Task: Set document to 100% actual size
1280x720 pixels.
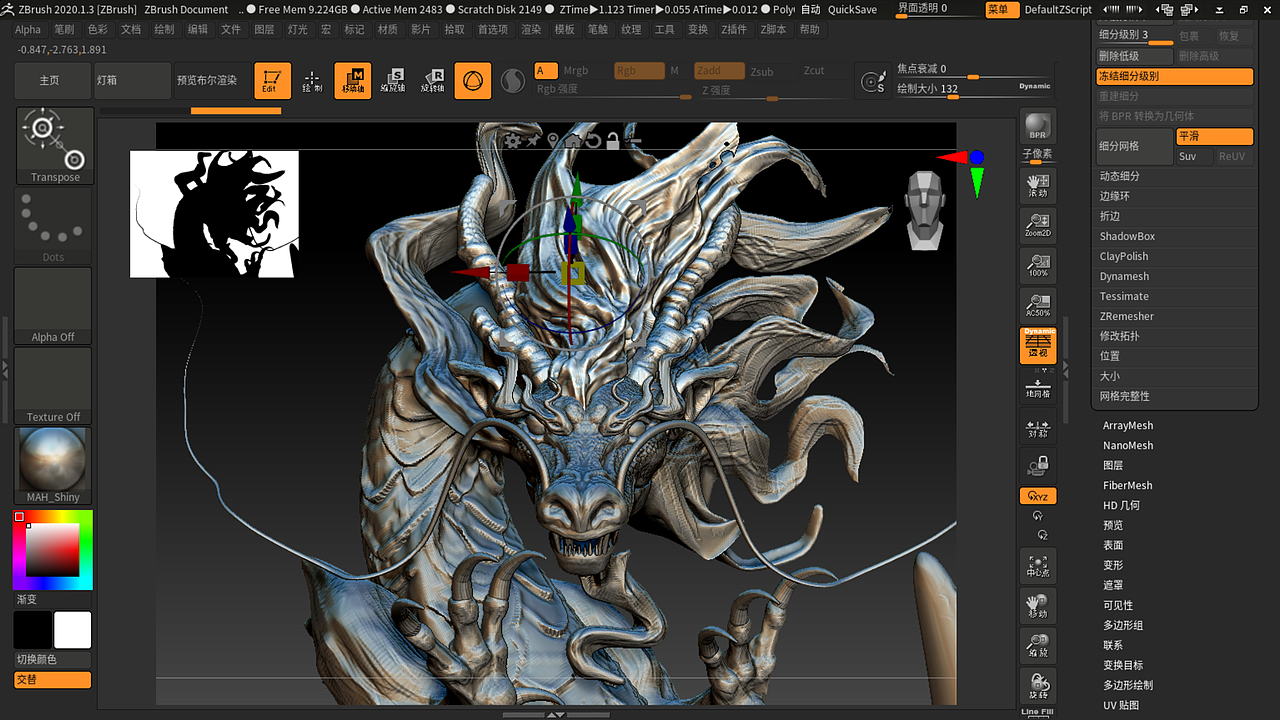Action: (x=1038, y=265)
